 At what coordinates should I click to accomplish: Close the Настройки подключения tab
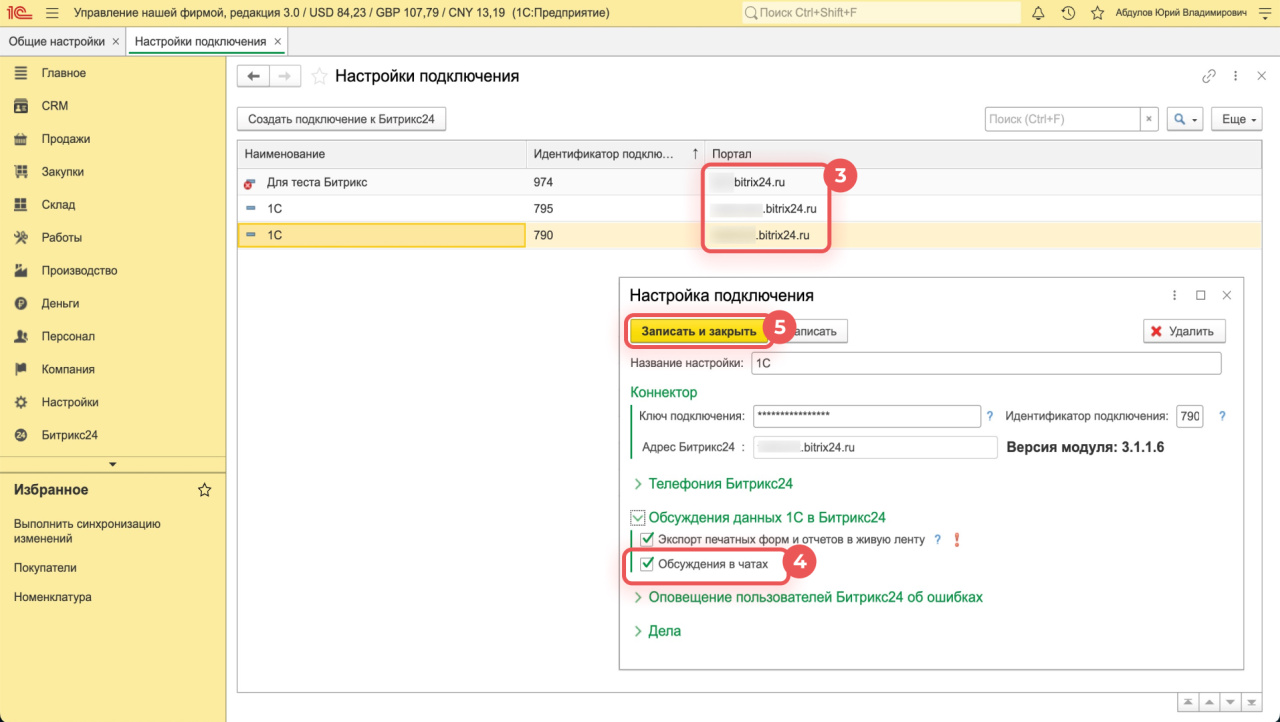coord(277,42)
